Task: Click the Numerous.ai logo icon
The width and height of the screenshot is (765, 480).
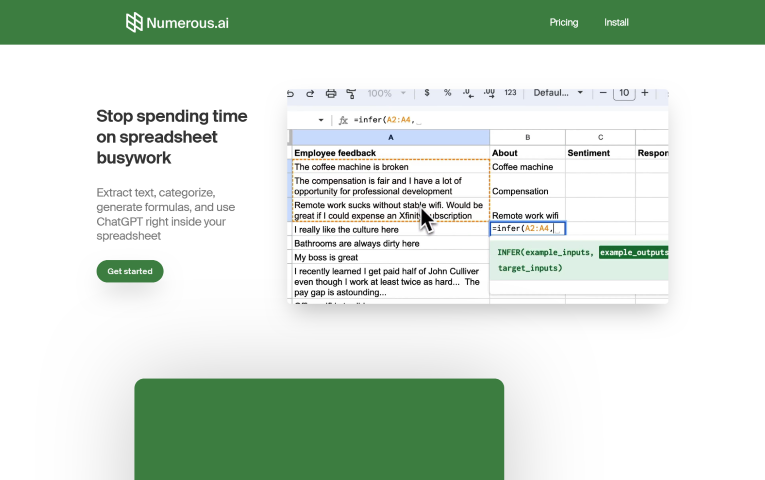Action: click(134, 22)
